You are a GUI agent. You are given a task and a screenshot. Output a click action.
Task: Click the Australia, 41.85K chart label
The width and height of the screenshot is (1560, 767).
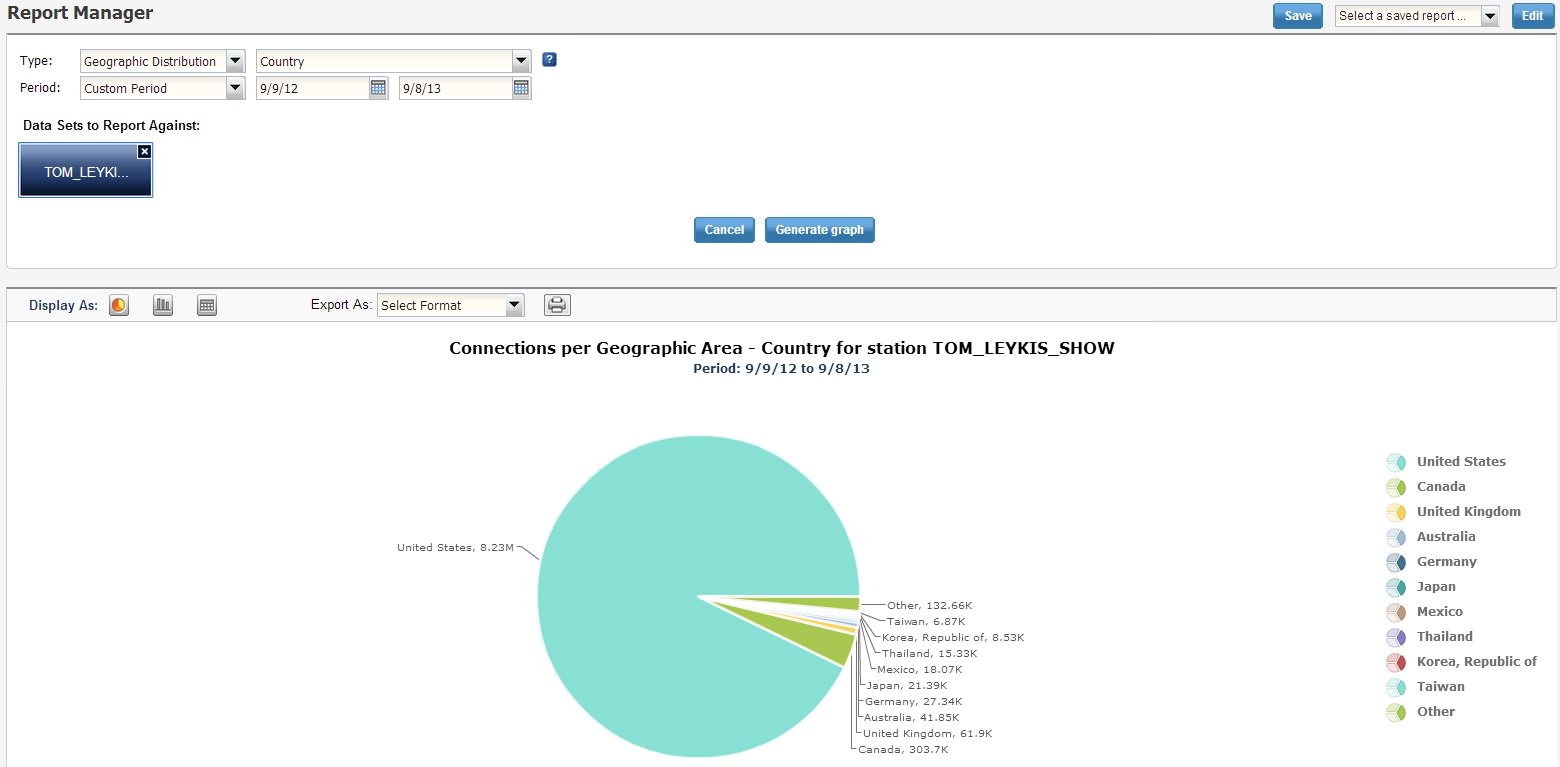(x=911, y=717)
